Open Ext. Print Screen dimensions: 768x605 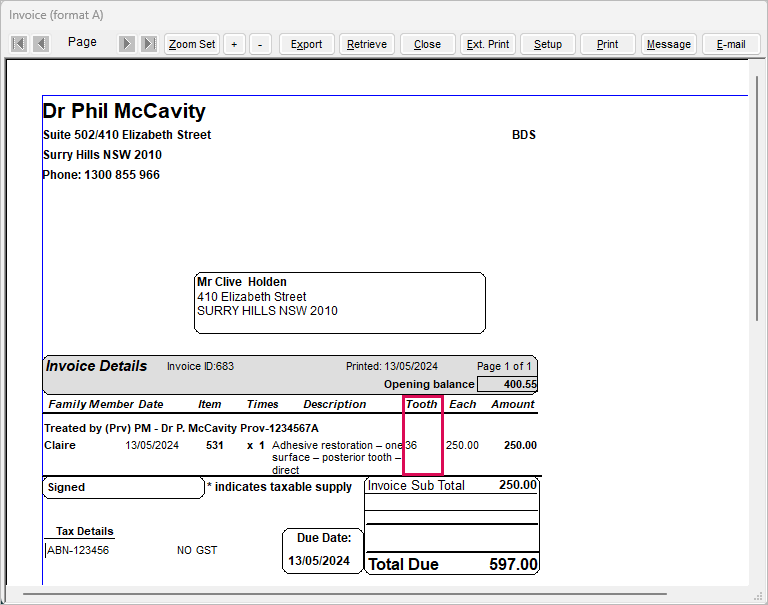click(x=488, y=44)
